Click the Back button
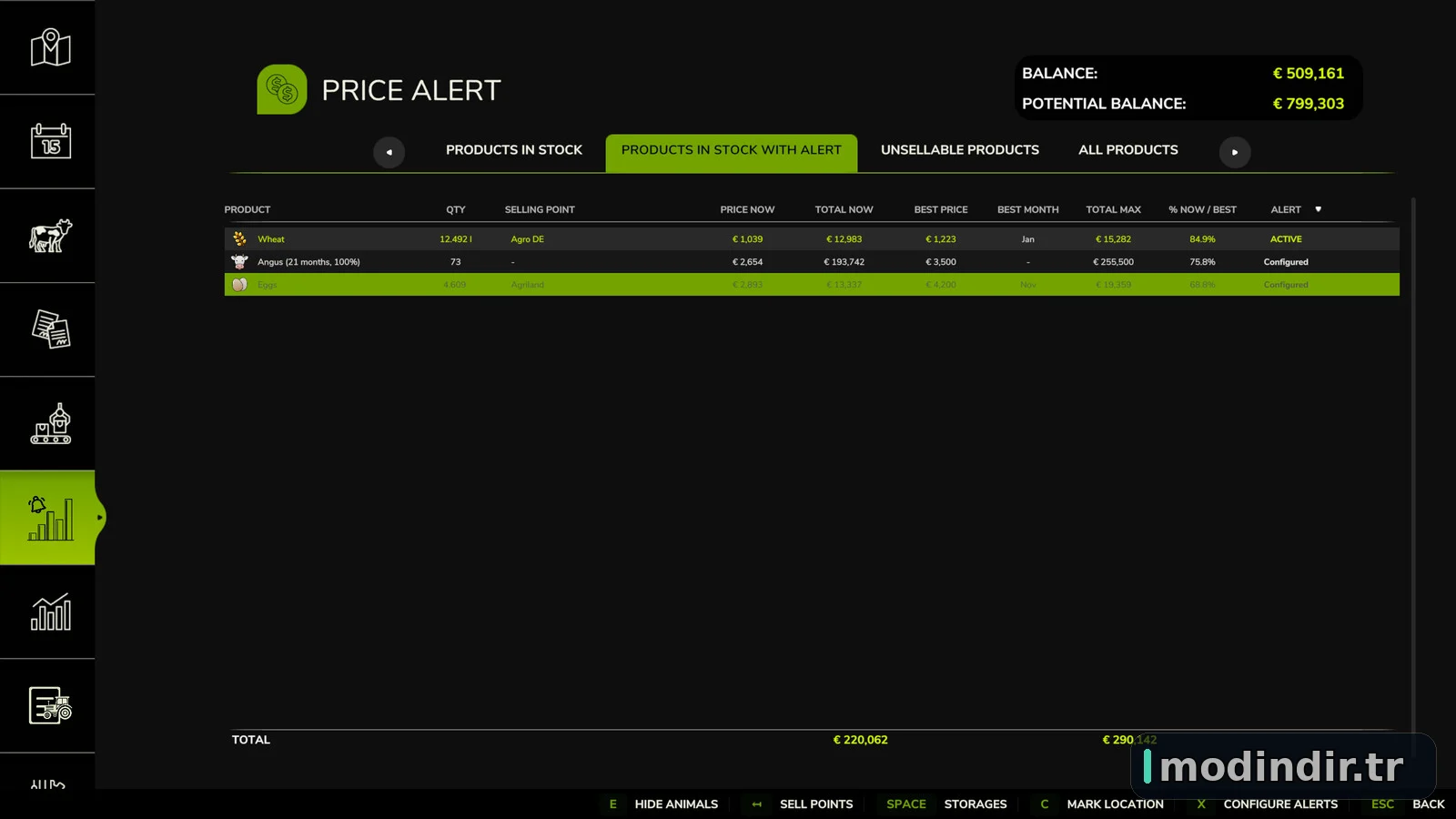 coord(1429,804)
